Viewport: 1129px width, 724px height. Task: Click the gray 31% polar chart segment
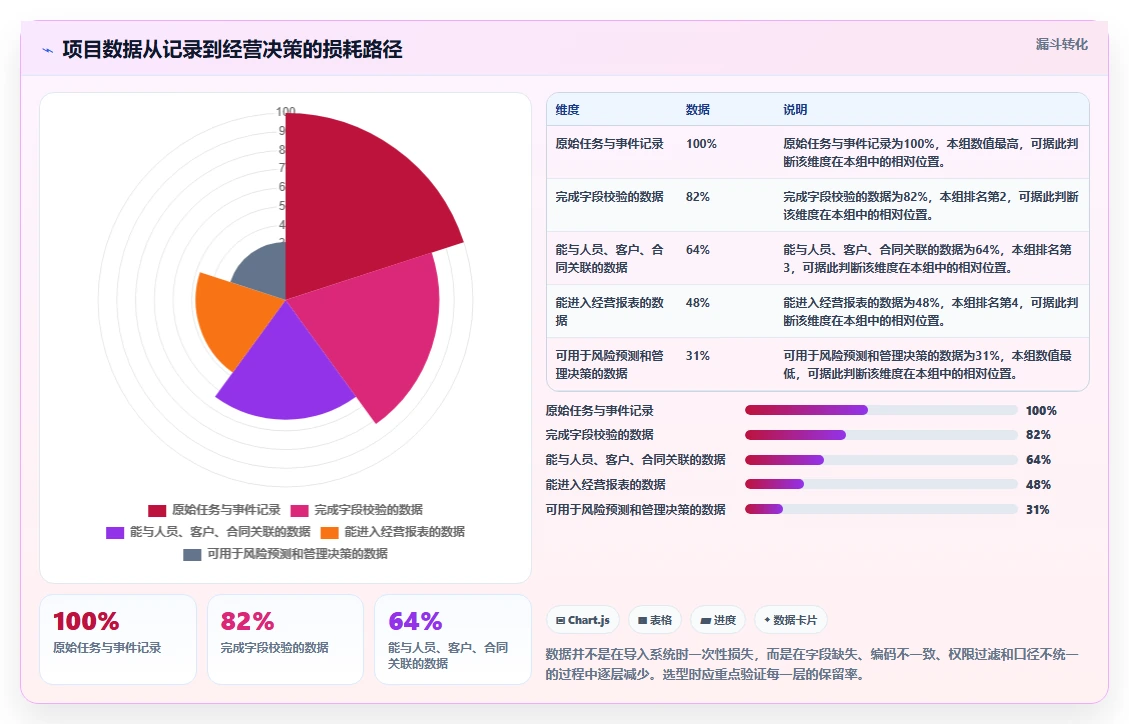(x=265, y=270)
